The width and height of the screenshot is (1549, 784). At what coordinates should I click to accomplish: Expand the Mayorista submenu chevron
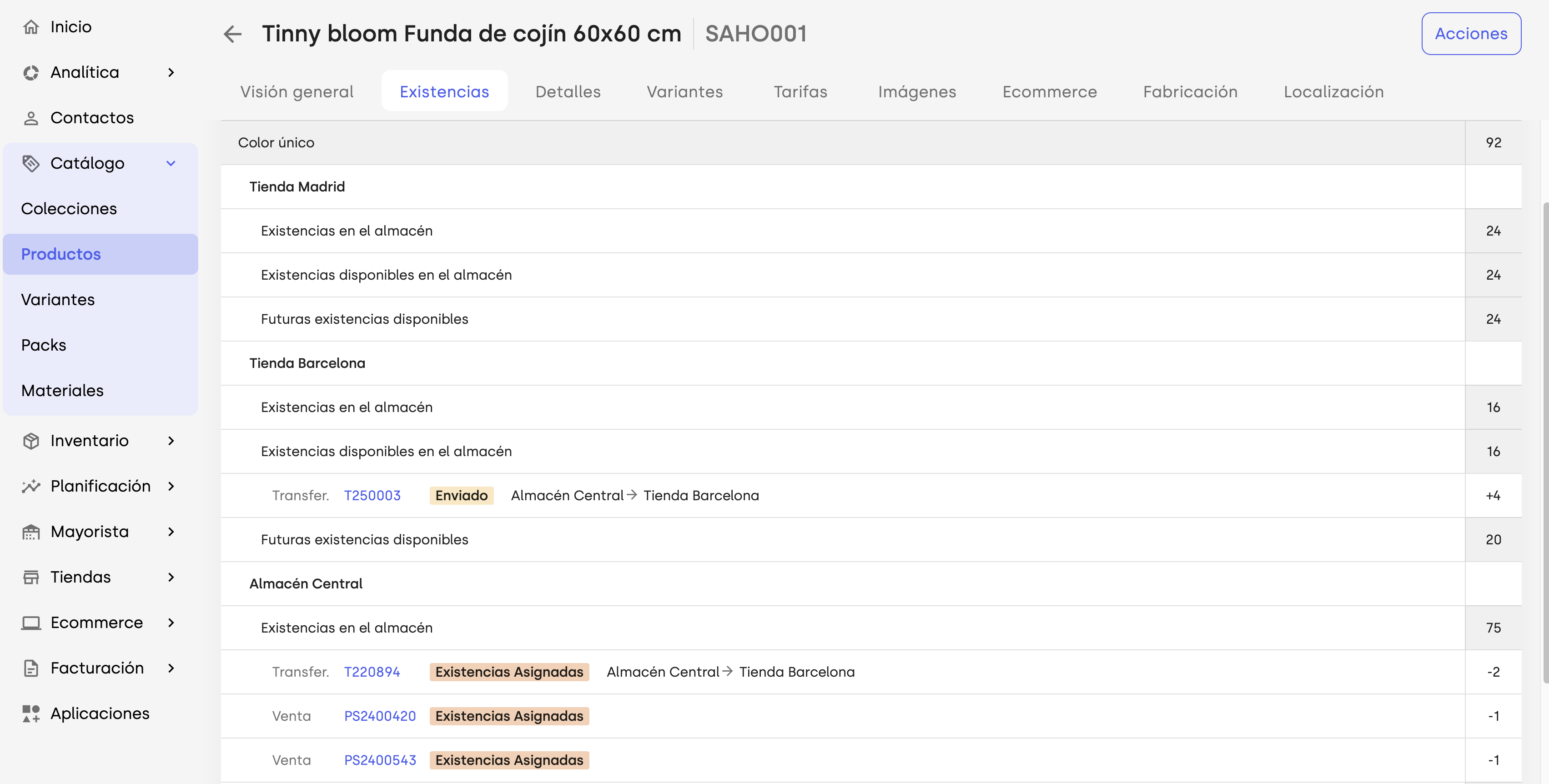171,532
